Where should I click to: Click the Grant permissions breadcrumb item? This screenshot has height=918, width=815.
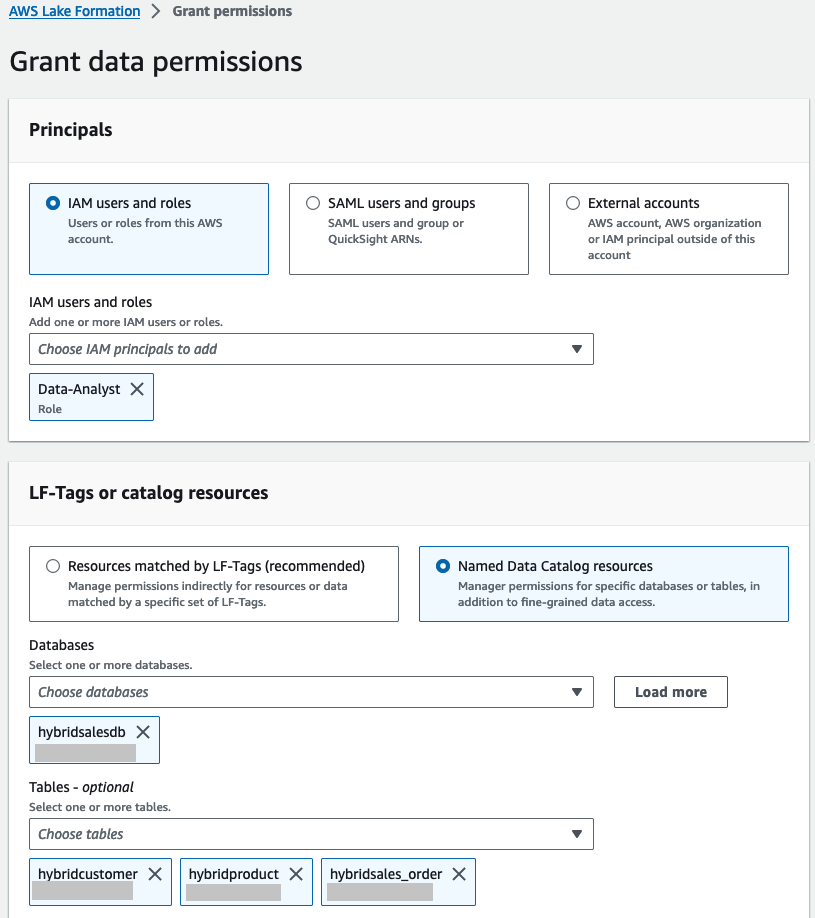coord(232,12)
